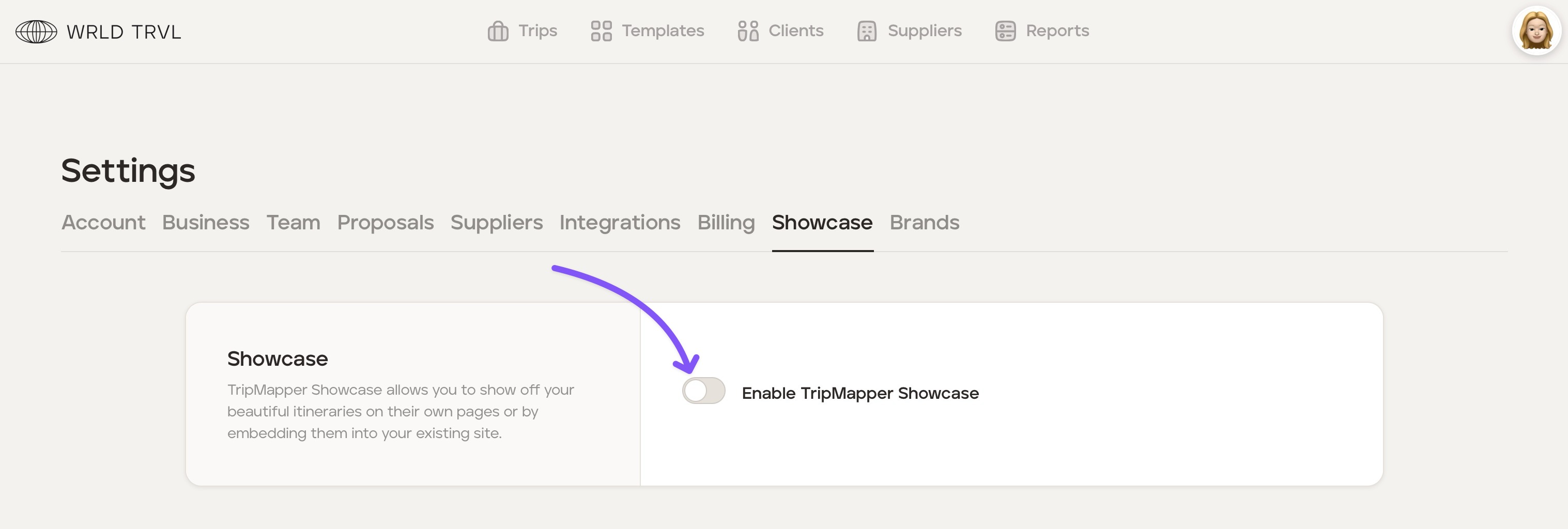Click the "Enable TripMapper Showcase" label text

click(859, 393)
